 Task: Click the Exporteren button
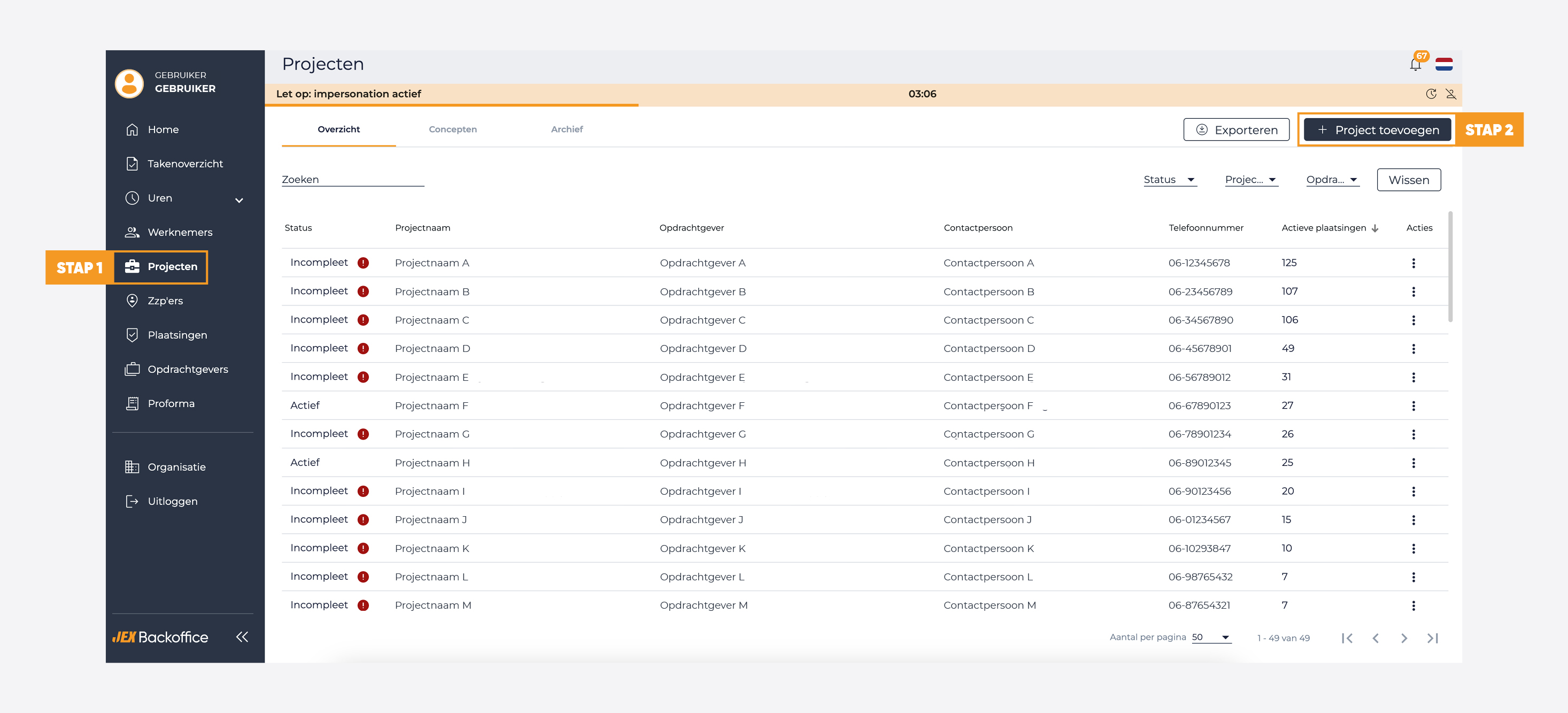tap(1236, 129)
